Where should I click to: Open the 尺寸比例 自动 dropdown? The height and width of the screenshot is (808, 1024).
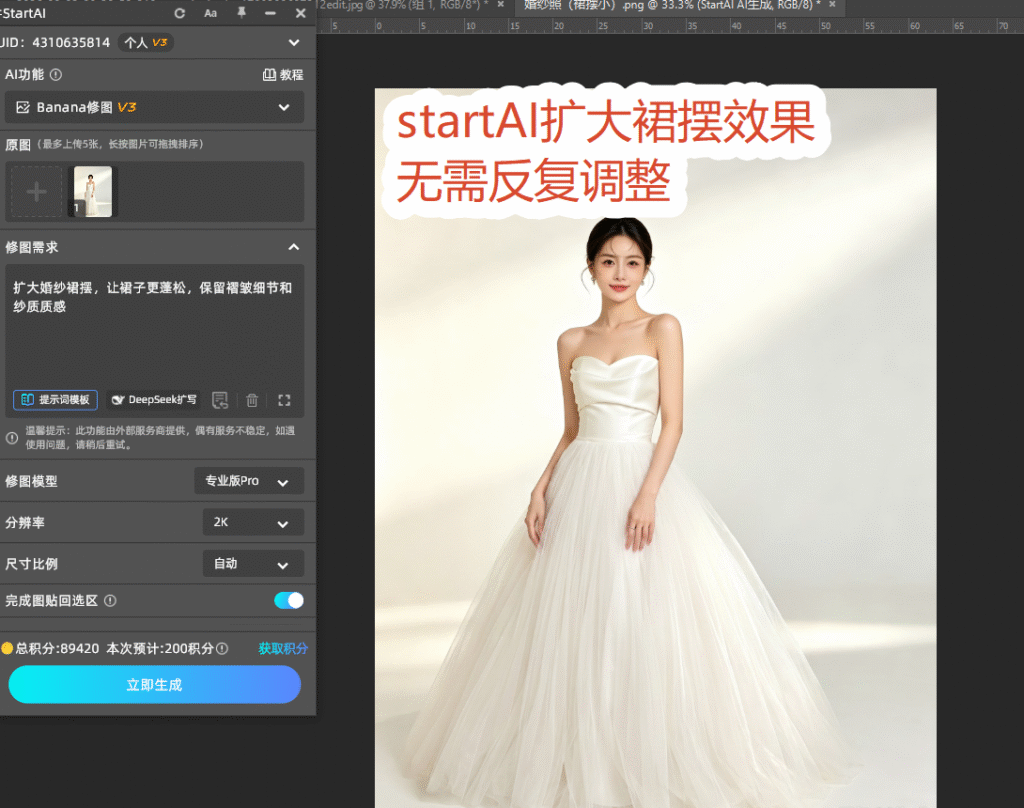[x=253, y=564]
